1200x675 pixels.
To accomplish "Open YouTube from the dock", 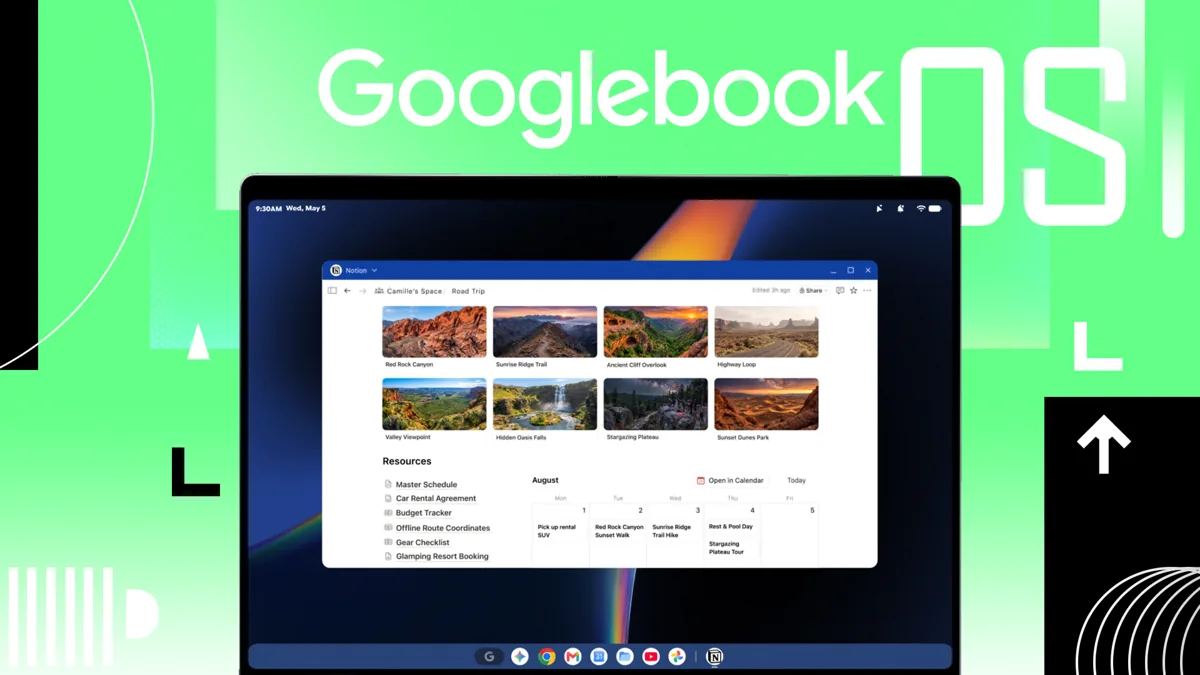I will click(x=651, y=657).
